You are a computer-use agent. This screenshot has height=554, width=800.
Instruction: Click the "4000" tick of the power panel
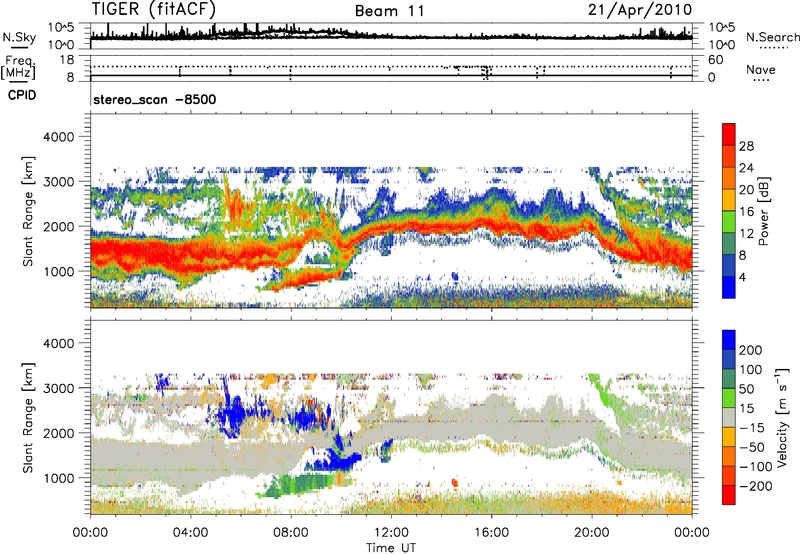click(59, 137)
